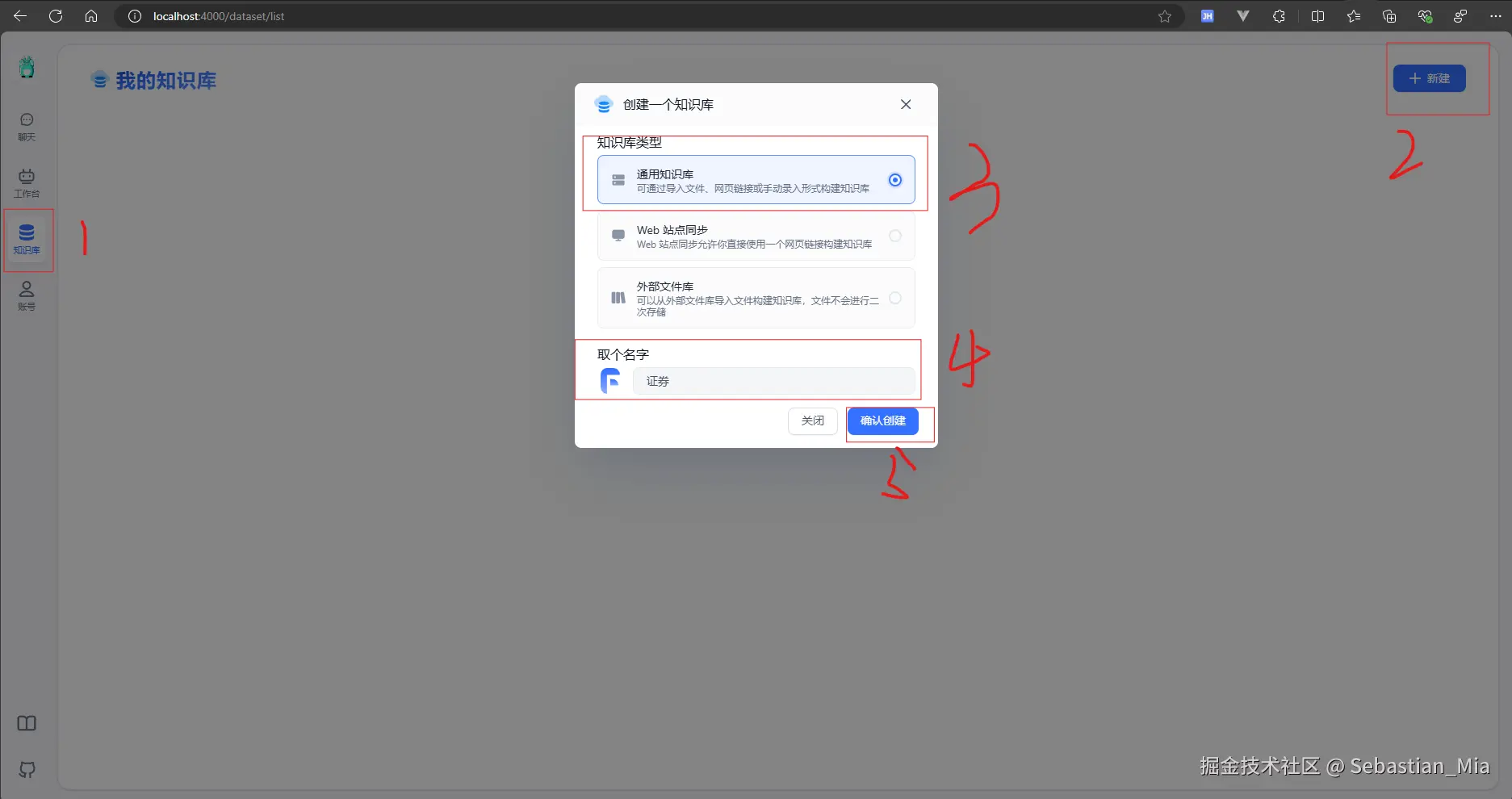Click the 证券 name input field

[773, 380]
